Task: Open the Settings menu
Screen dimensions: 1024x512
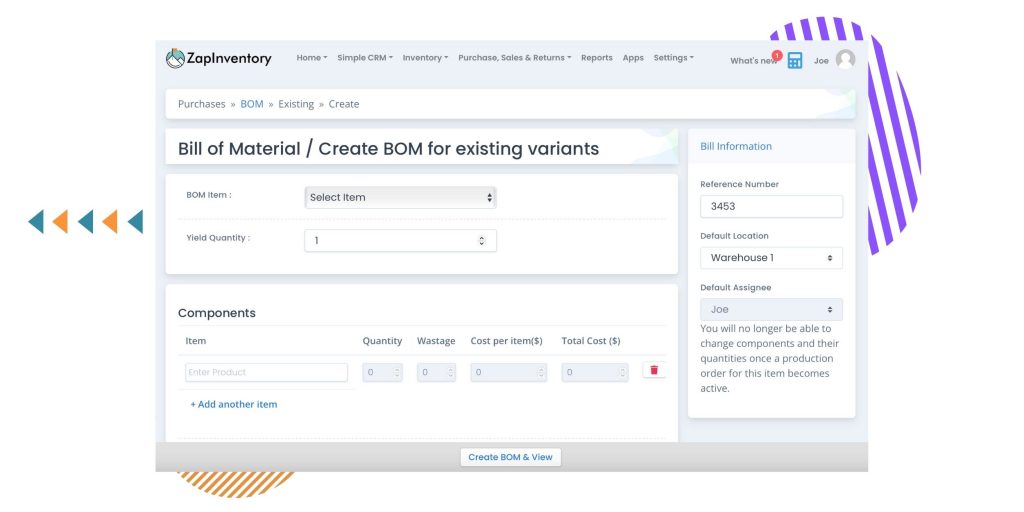Action: click(673, 57)
